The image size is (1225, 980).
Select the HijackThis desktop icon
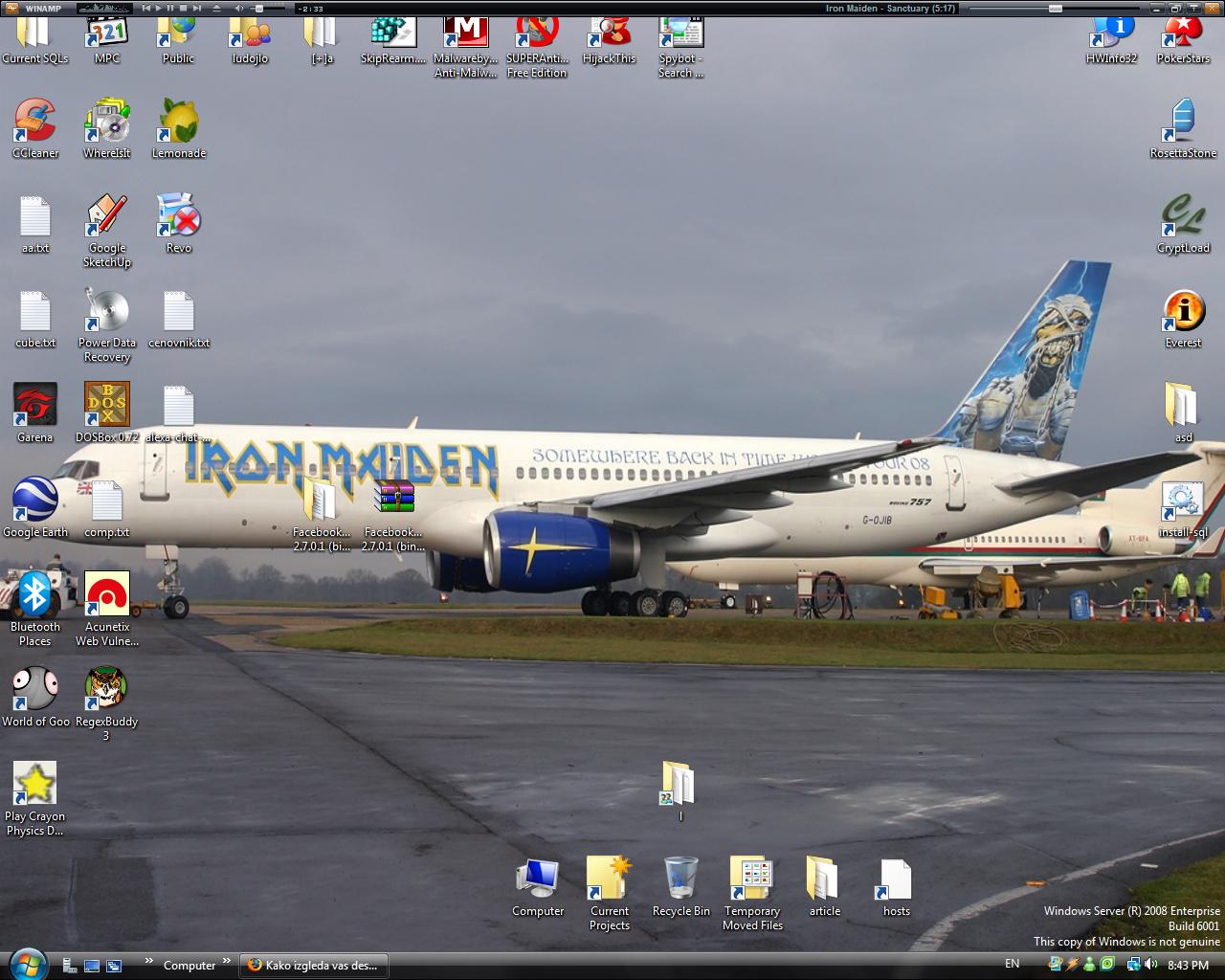(610, 41)
